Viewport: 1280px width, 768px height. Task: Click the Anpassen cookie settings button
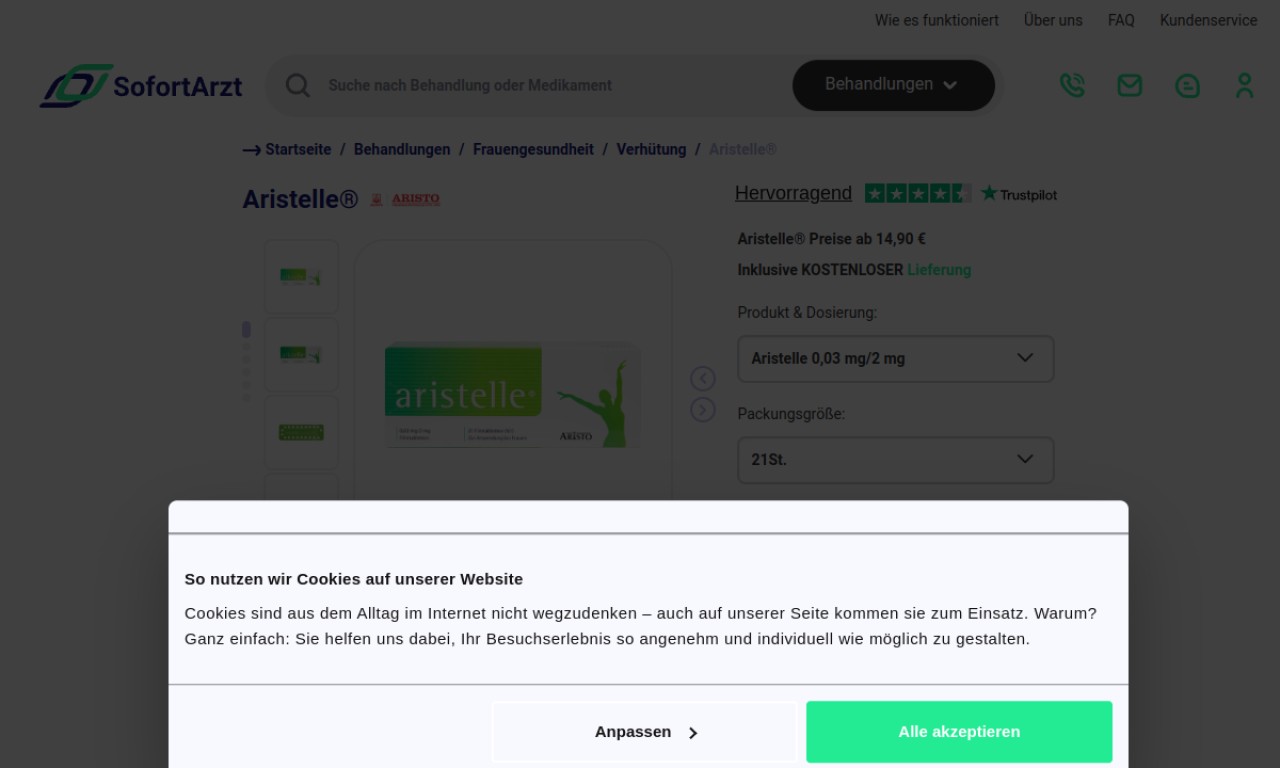pyautogui.click(x=645, y=732)
